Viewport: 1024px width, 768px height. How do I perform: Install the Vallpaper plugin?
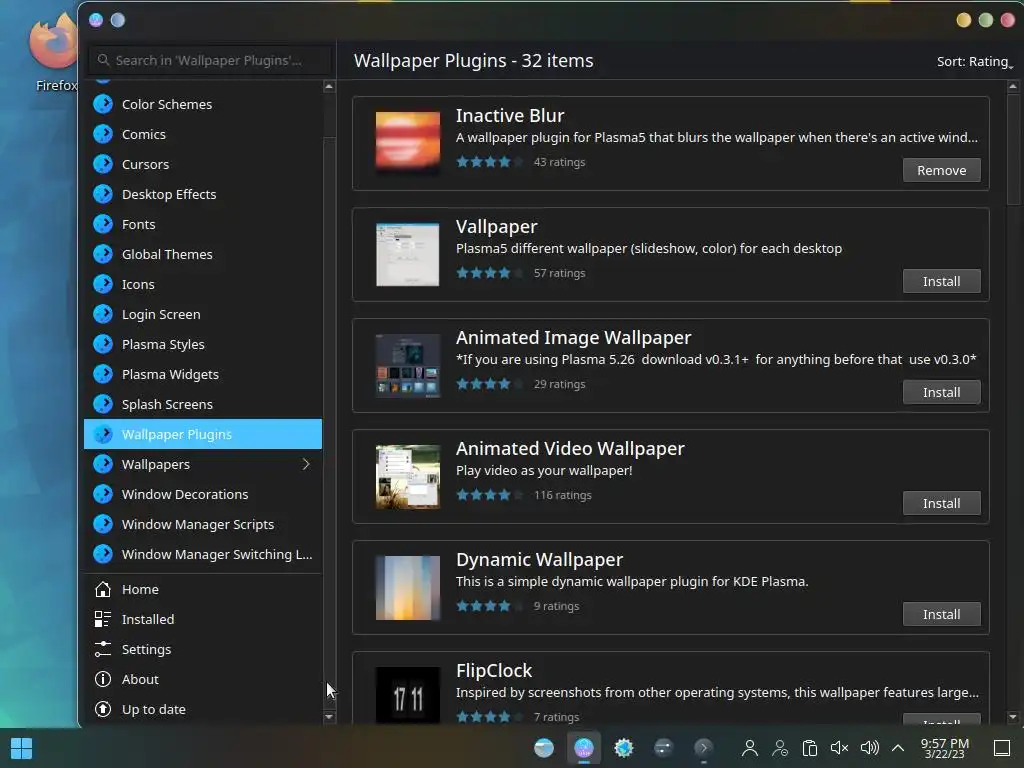coord(941,281)
